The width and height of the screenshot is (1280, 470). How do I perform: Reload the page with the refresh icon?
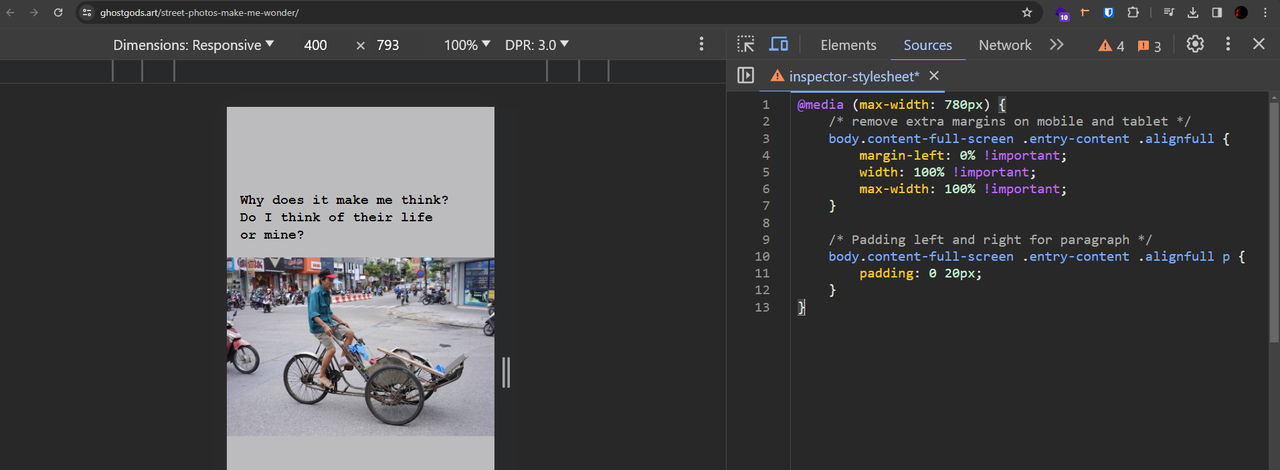point(59,12)
